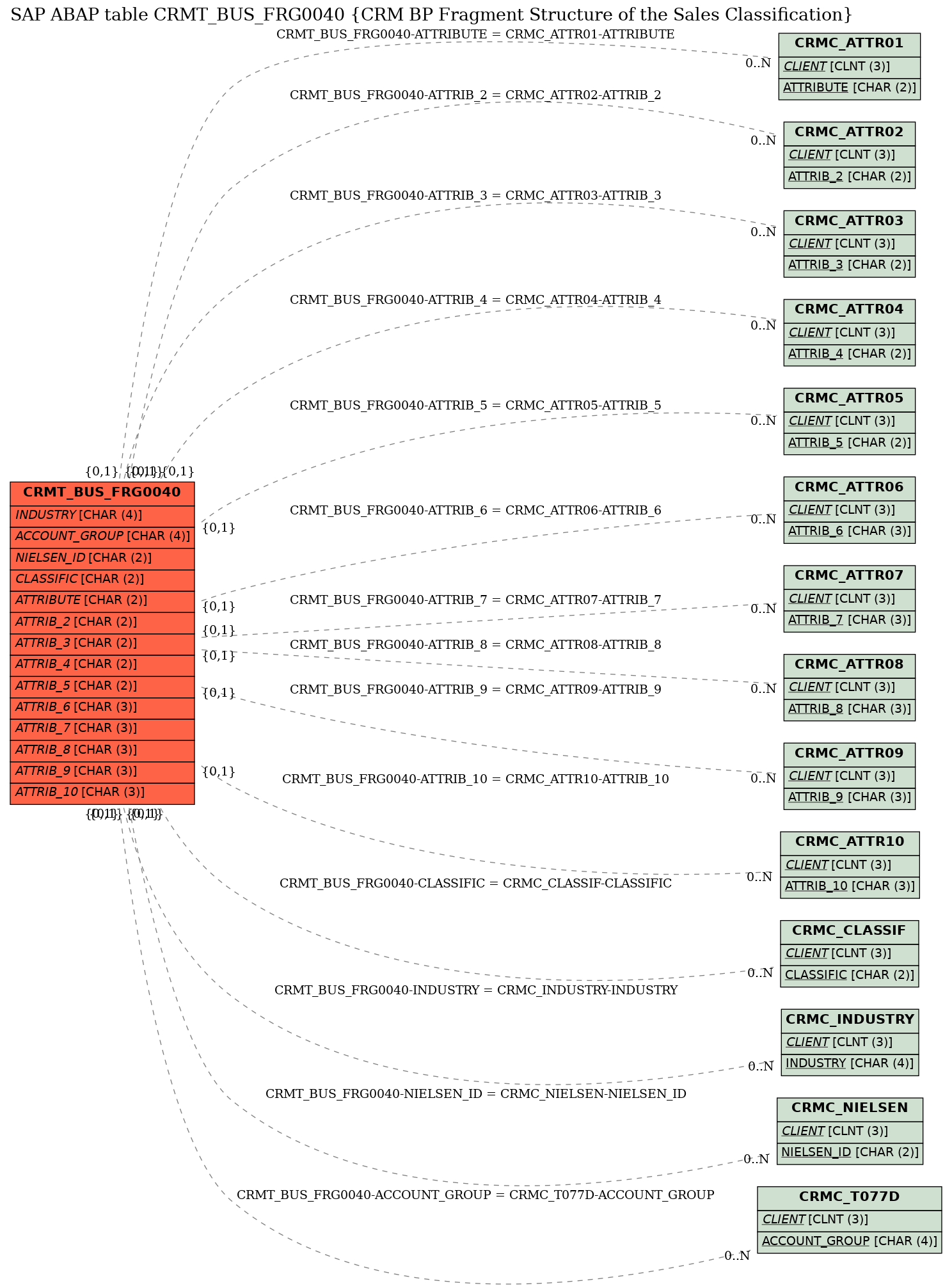Screen dimensions: 952x1288
Task: Open the CRMC_ATTR04 table header
Action: pos(849,310)
